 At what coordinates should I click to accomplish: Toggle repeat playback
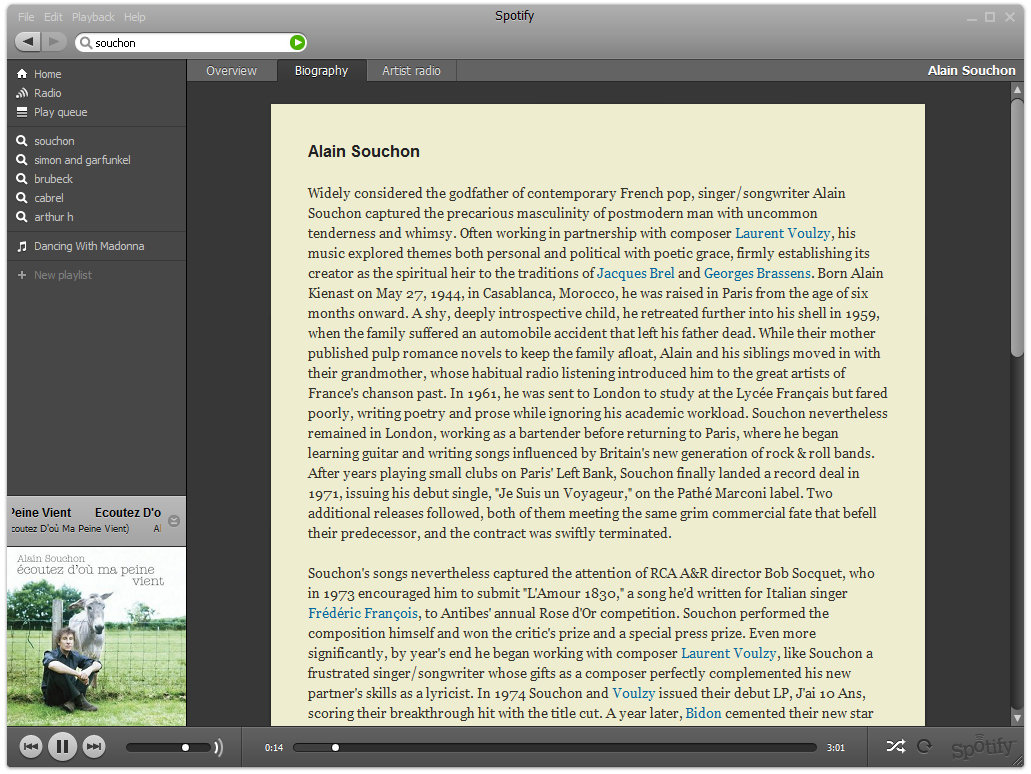click(x=924, y=746)
